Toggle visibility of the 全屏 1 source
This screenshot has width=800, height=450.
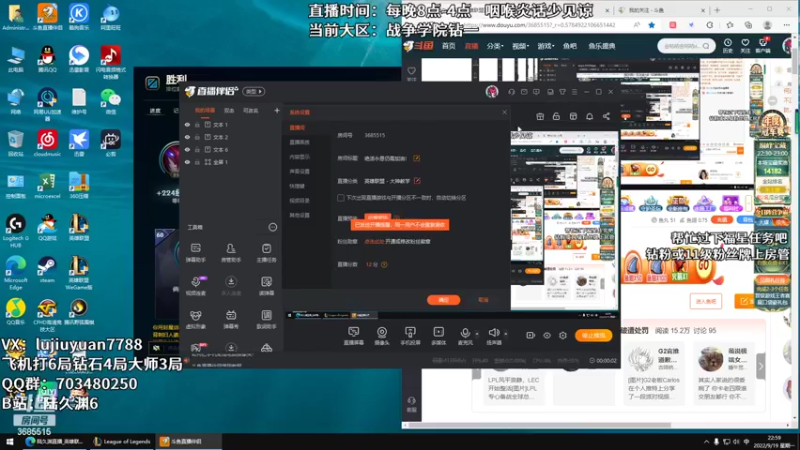click(x=187, y=162)
